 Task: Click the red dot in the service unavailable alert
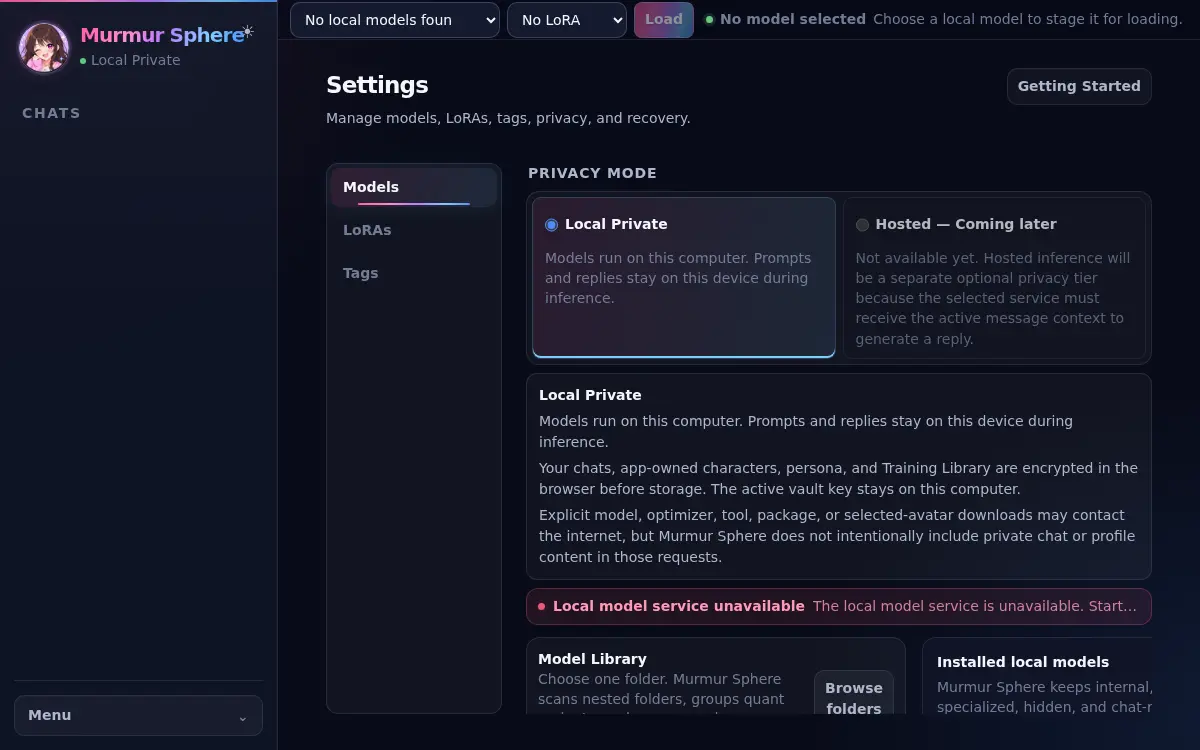pos(541,606)
